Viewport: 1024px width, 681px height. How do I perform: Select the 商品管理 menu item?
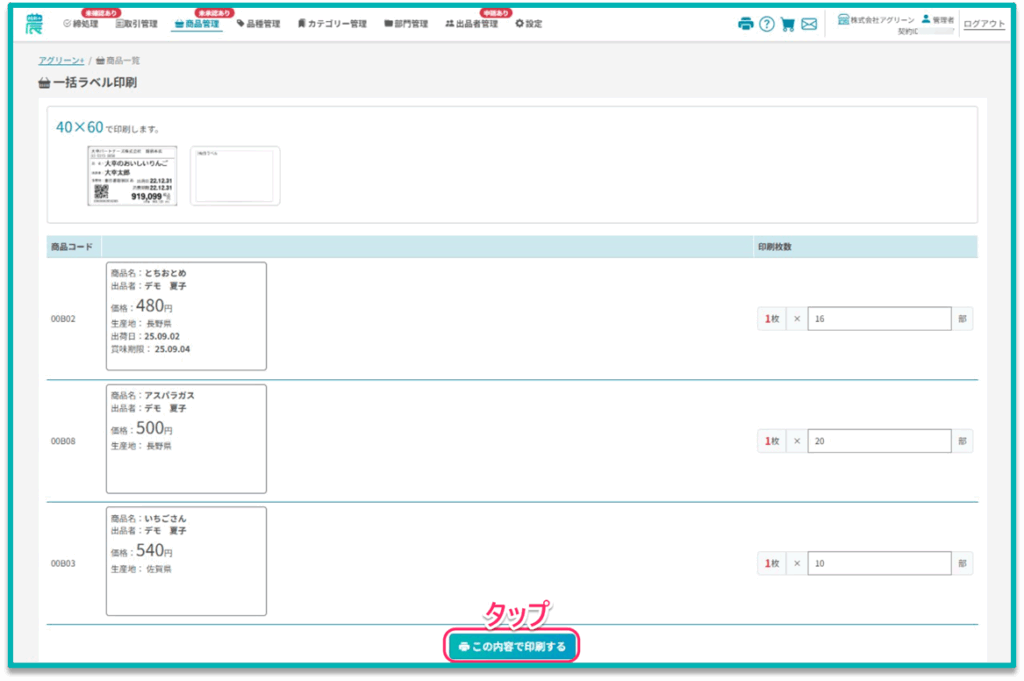coord(196,24)
